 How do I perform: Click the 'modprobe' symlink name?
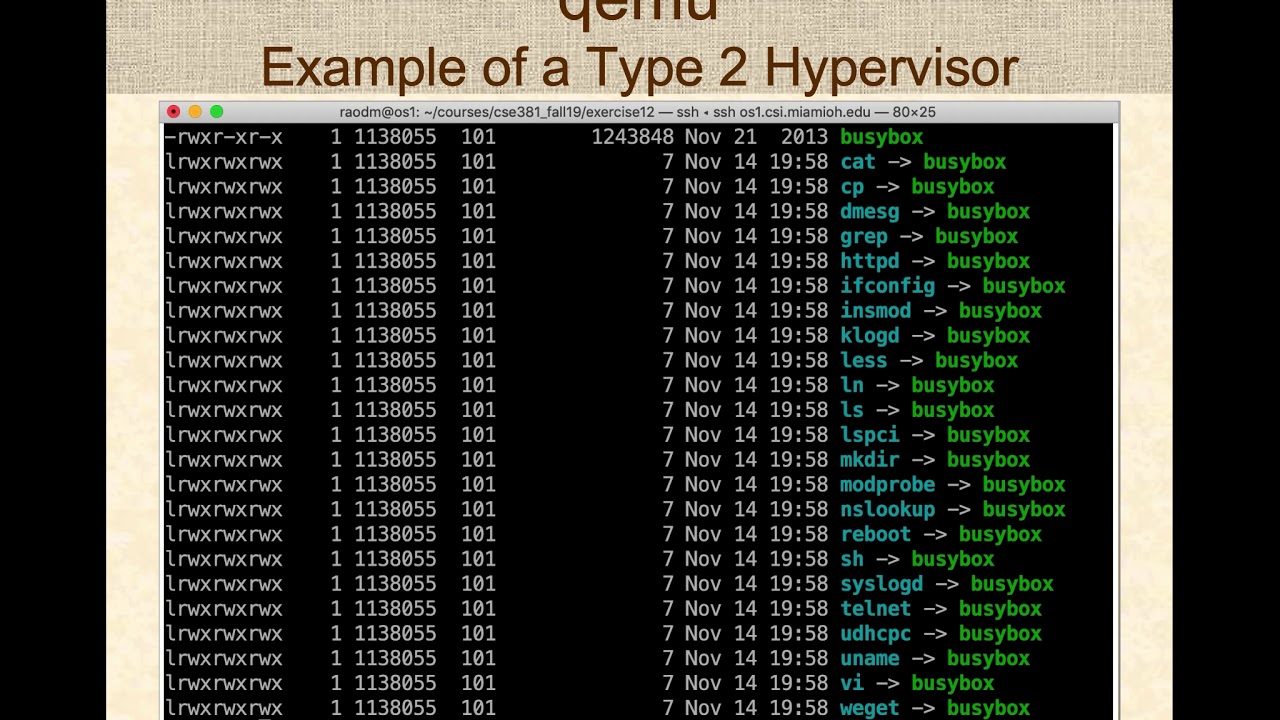tap(887, 485)
